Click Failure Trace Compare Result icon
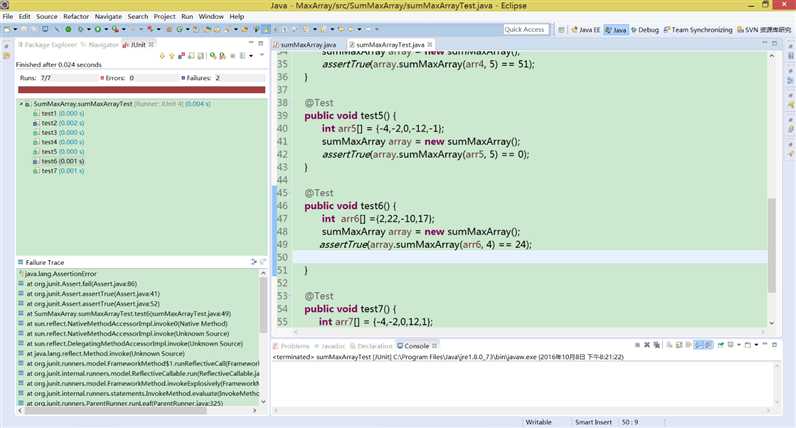Screen dimensions: 796x428 tap(262, 262)
